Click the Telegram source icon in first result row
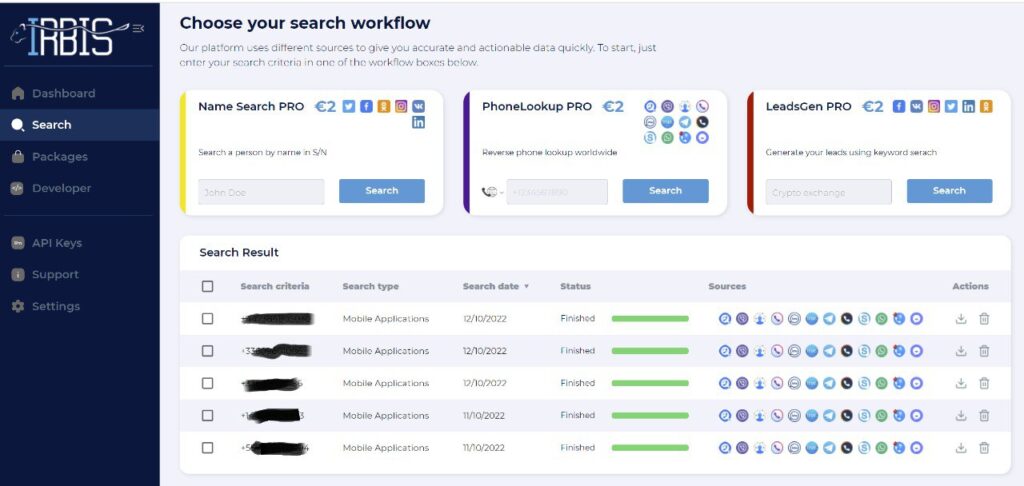Screen dimensions: 1024x486 click(829, 319)
